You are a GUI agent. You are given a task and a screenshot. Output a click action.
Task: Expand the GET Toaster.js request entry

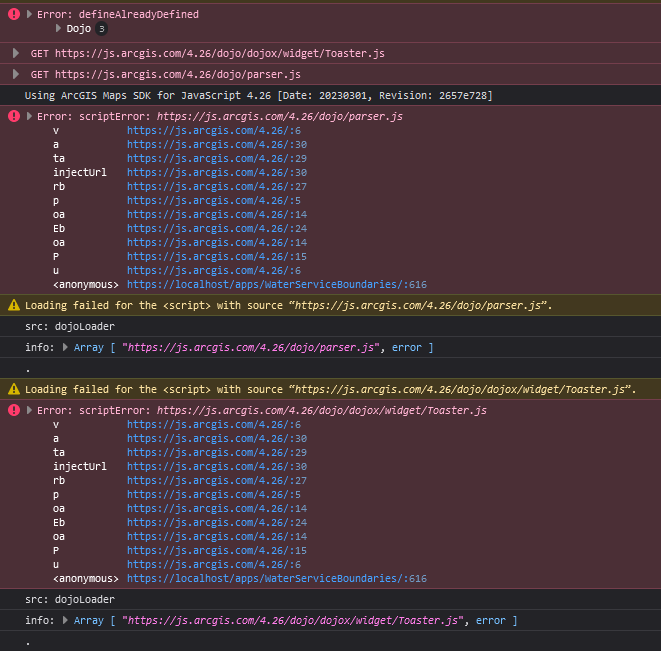tap(16, 53)
